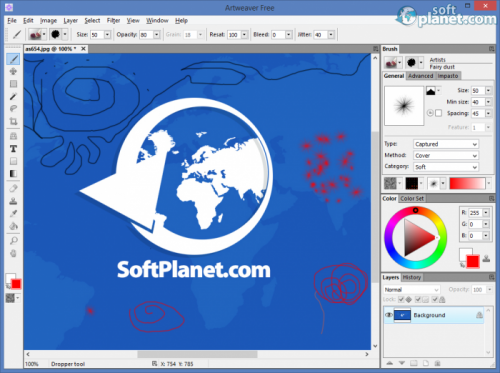Delete layer trash icon
500x373 pixels.
(x=438, y=363)
